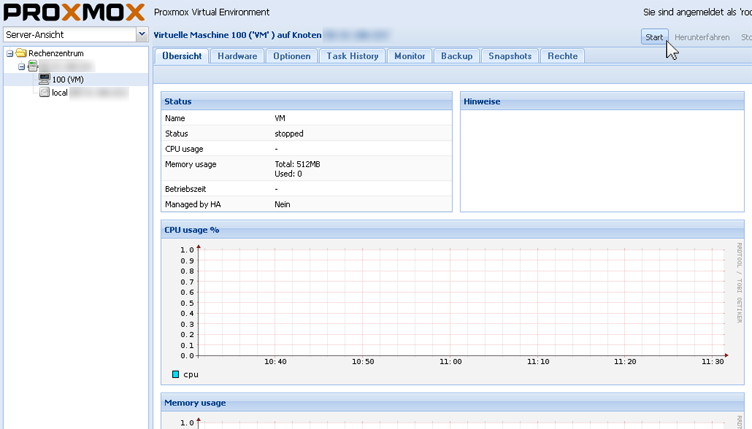Collapse the server node in tree
752x429 pixels.
tap(22, 67)
